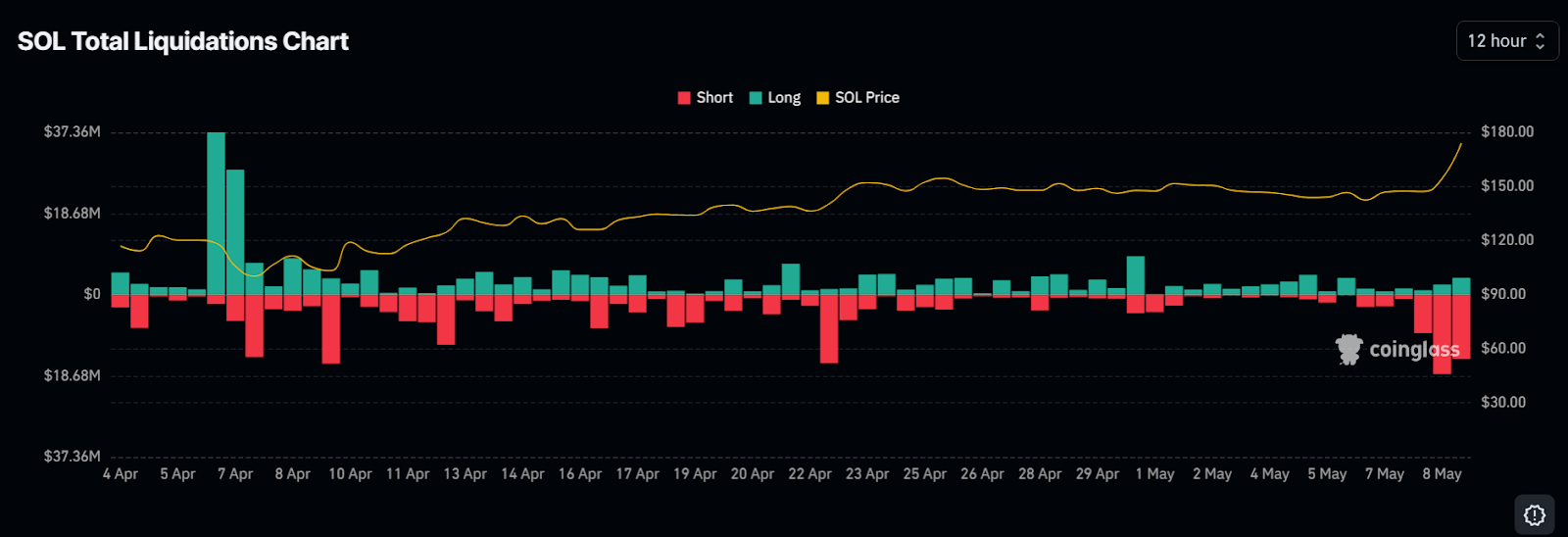
Task: Click the tall green bar on 1 May
Action: (1136, 275)
